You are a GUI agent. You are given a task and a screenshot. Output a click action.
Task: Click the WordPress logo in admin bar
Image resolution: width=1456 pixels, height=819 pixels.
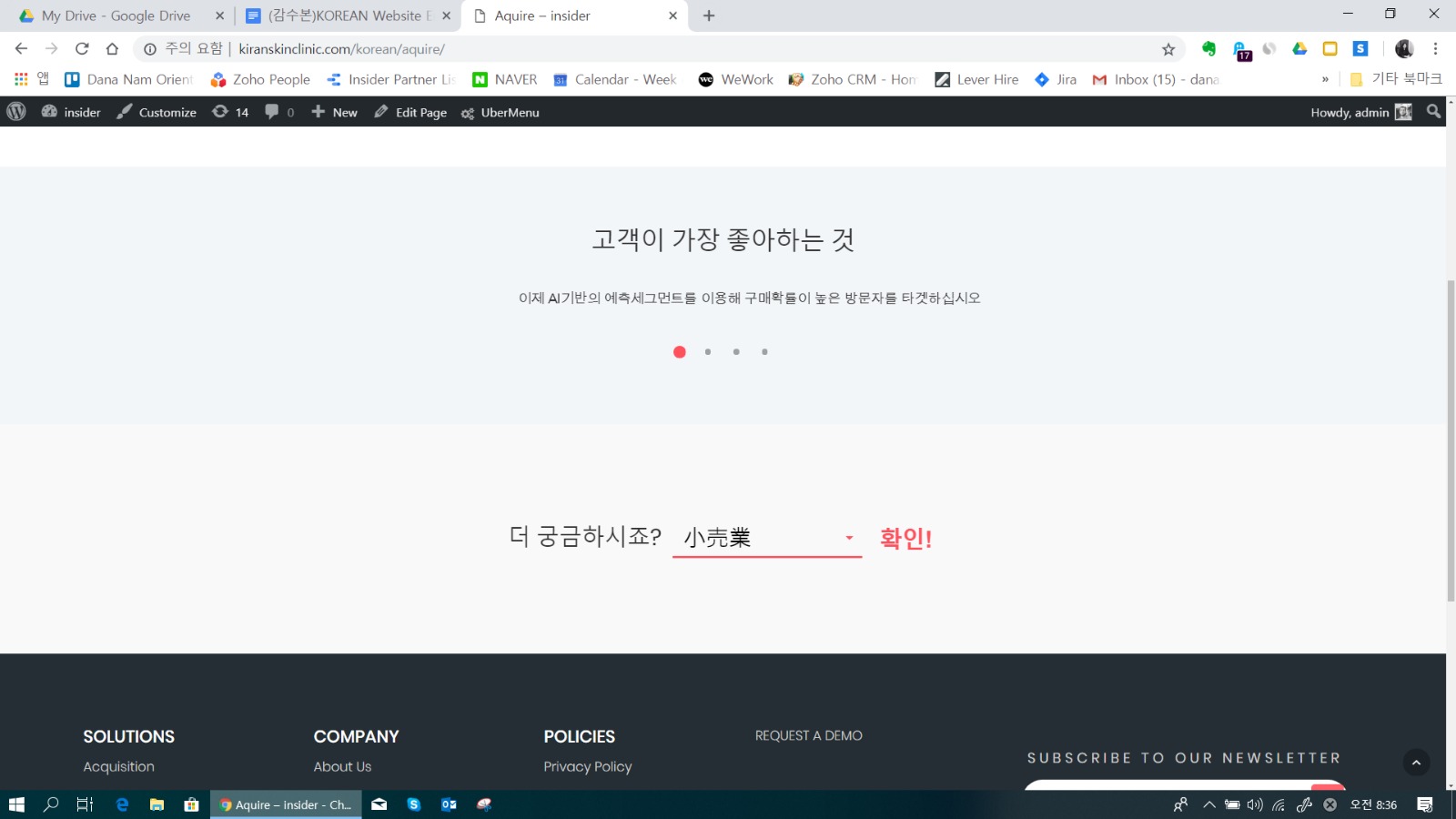(16, 112)
